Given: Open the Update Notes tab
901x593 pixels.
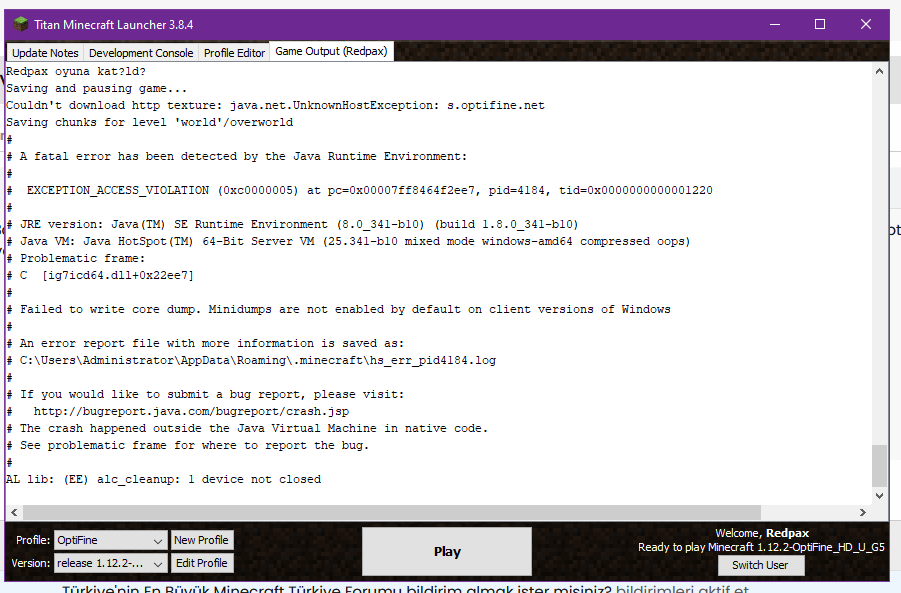Looking at the screenshot, I should click(x=45, y=53).
